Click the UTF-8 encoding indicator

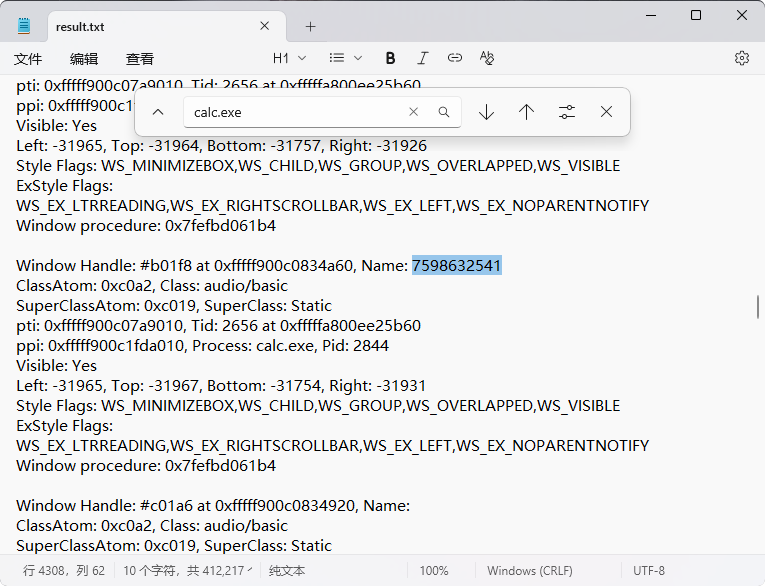(x=649, y=570)
